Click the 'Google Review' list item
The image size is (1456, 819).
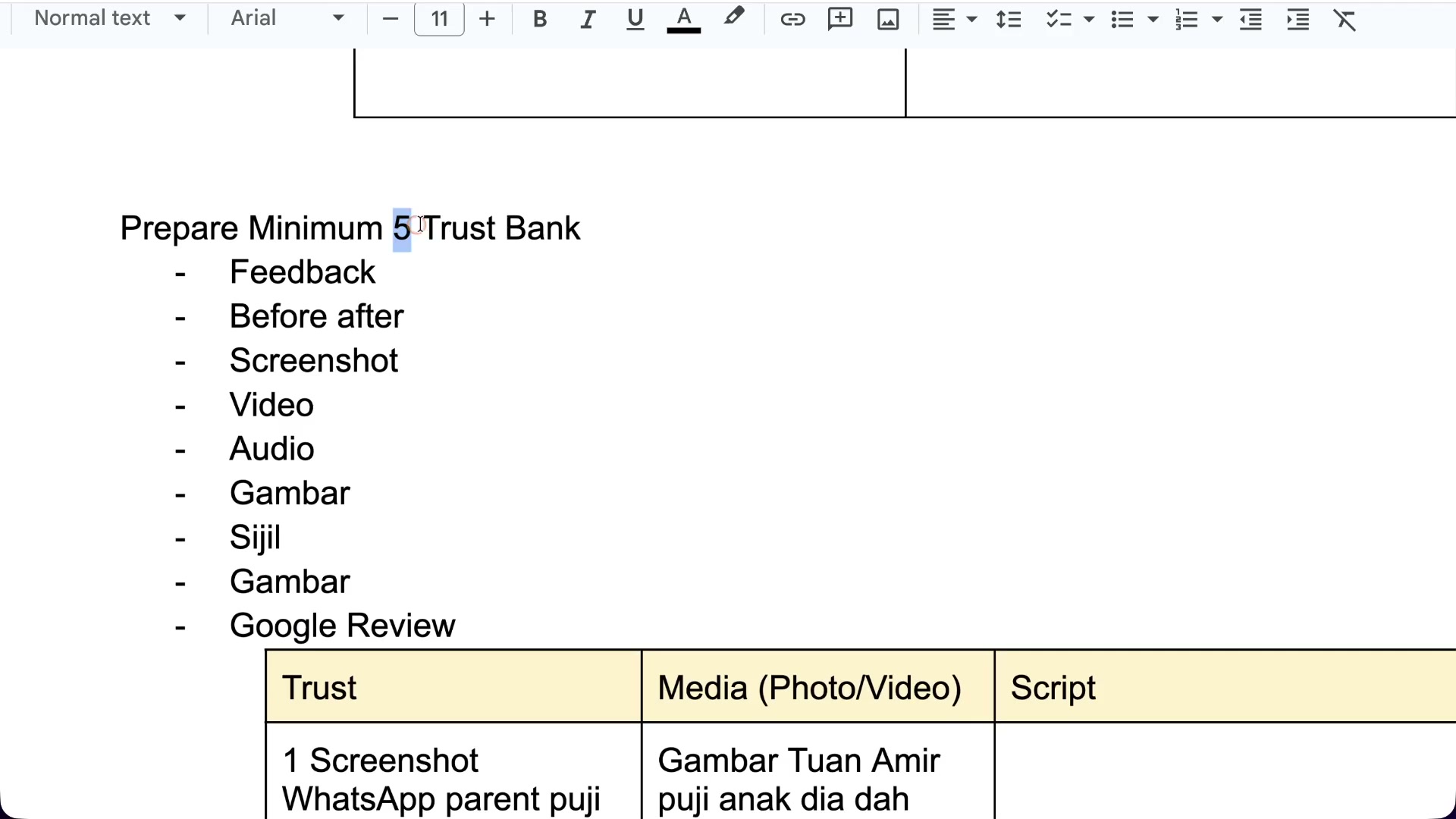[342, 626]
